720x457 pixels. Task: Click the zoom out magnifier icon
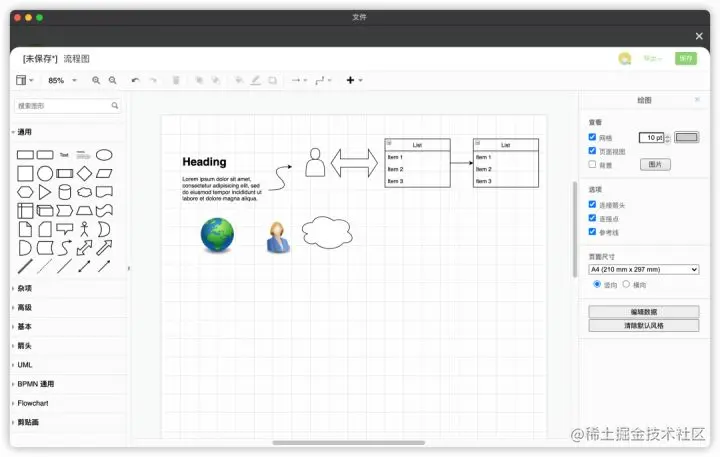tap(112, 80)
